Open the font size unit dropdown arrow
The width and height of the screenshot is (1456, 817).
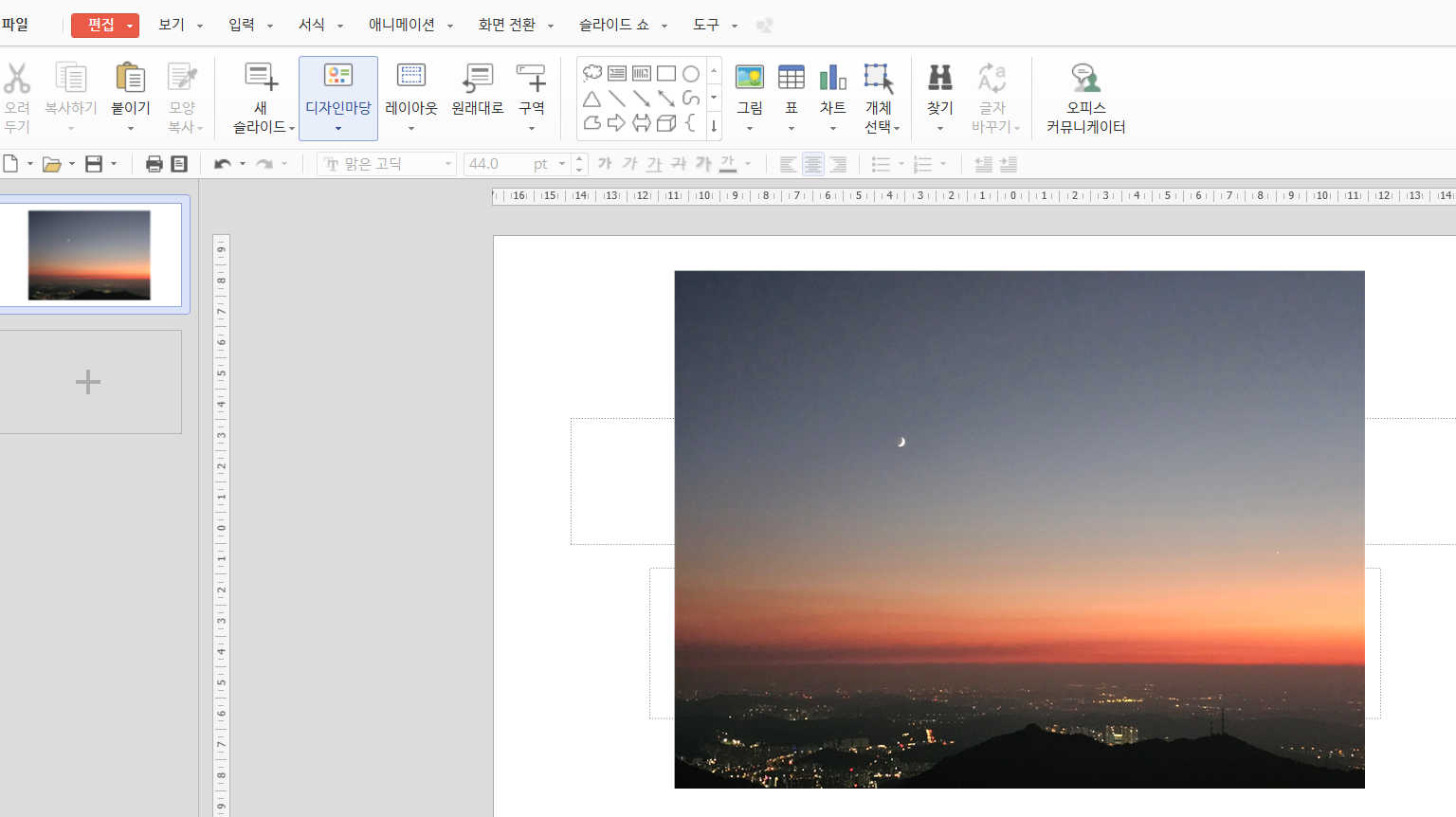562,164
